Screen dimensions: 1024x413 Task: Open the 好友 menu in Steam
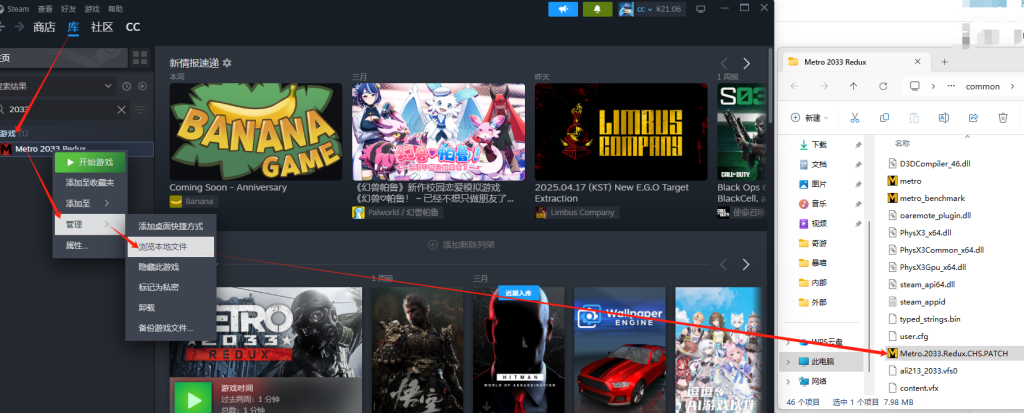(x=68, y=9)
